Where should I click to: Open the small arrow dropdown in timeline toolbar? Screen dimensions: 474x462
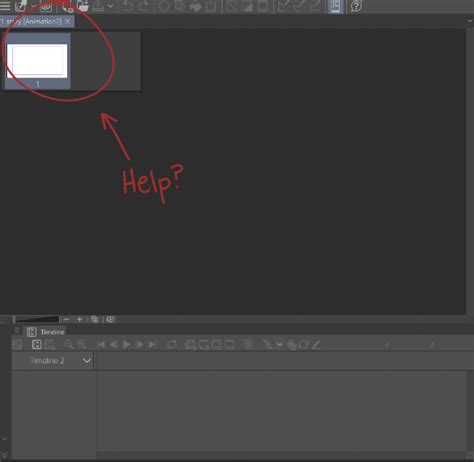point(279,345)
